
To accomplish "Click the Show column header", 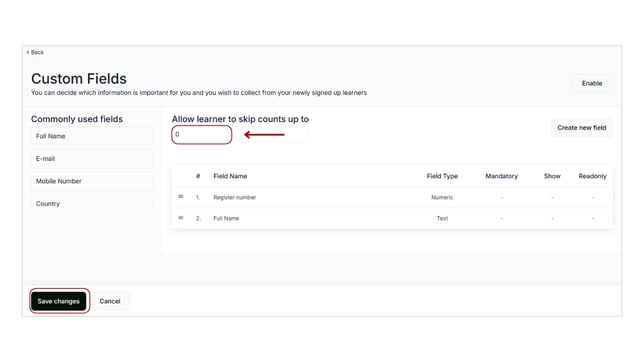I will click(x=552, y=176).
